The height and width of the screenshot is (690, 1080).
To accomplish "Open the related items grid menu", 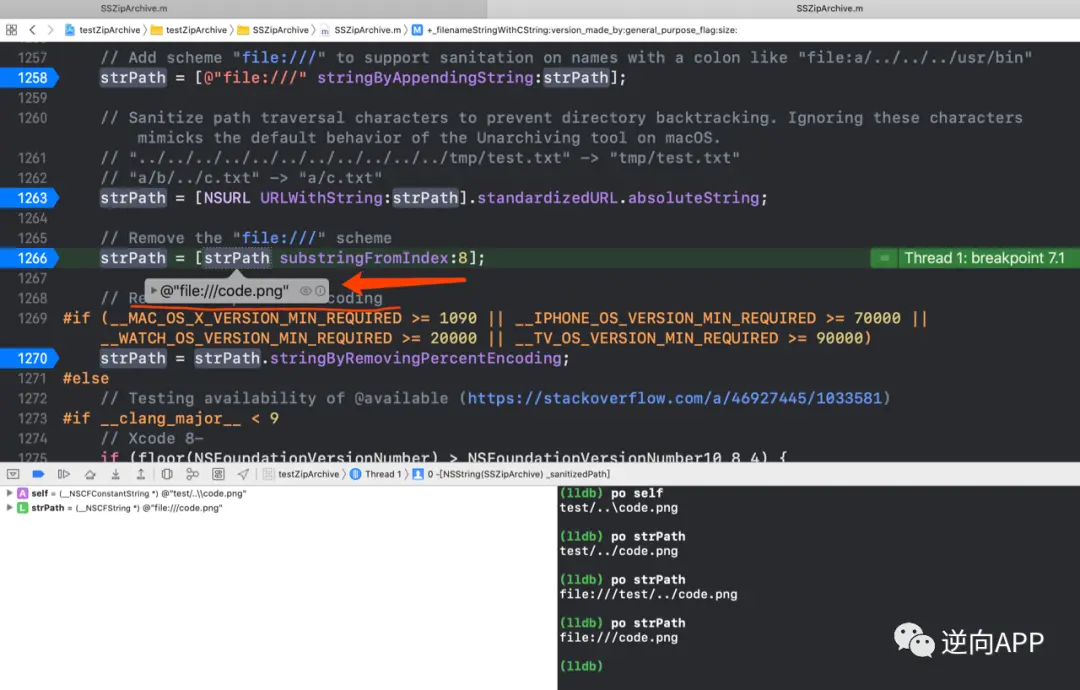I will 11,30.
